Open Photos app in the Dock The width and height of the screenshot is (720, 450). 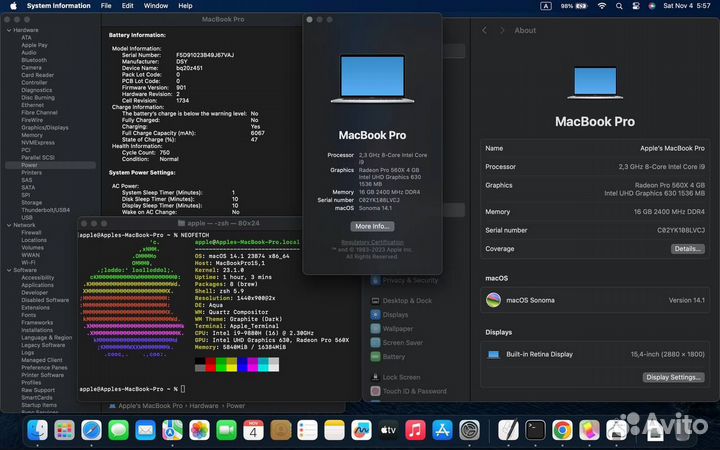[199, 430]
